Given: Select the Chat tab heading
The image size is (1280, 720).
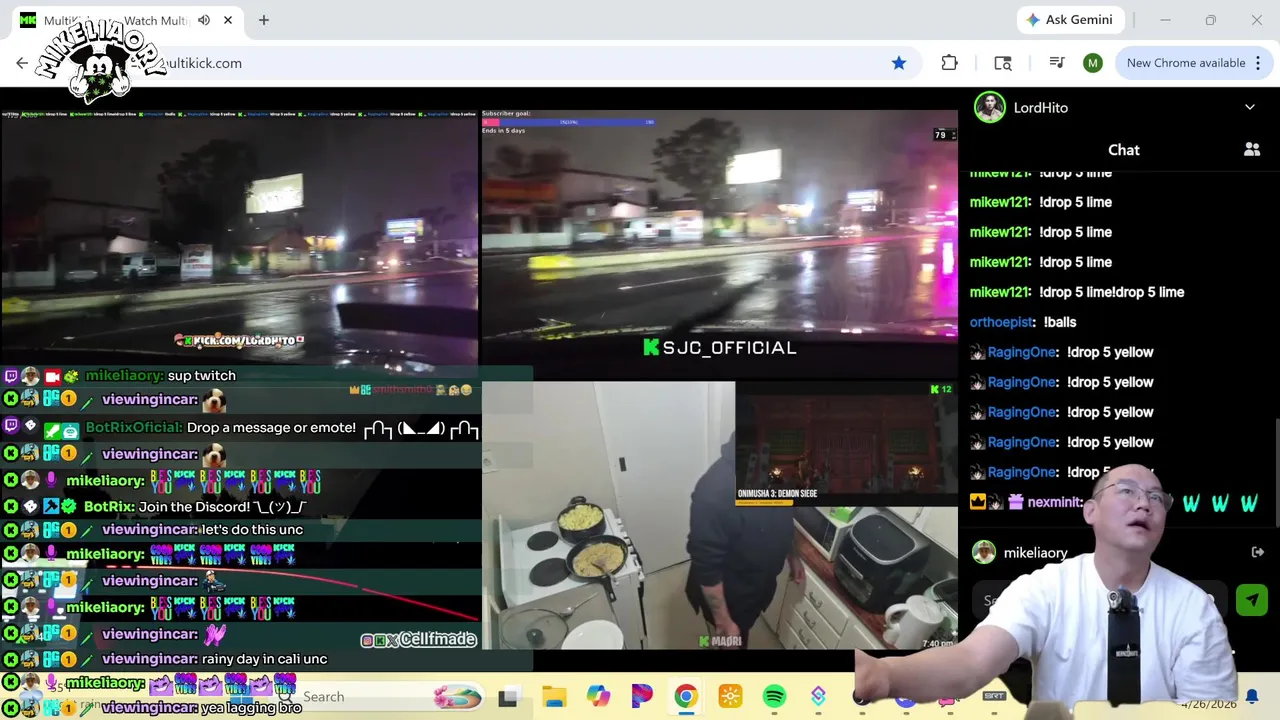Looking at the screenshot, I should pyautogui.click(x=1123, y=150).
